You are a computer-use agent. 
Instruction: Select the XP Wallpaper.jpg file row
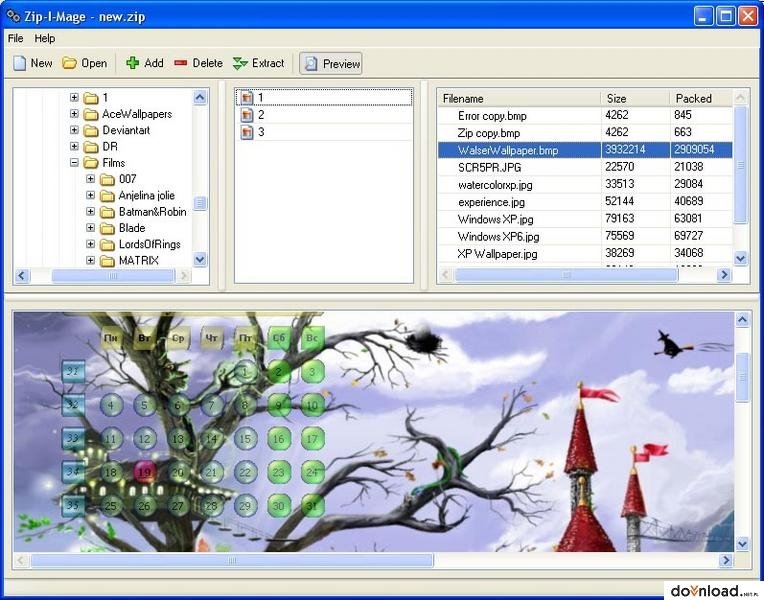tap(585, 253)
